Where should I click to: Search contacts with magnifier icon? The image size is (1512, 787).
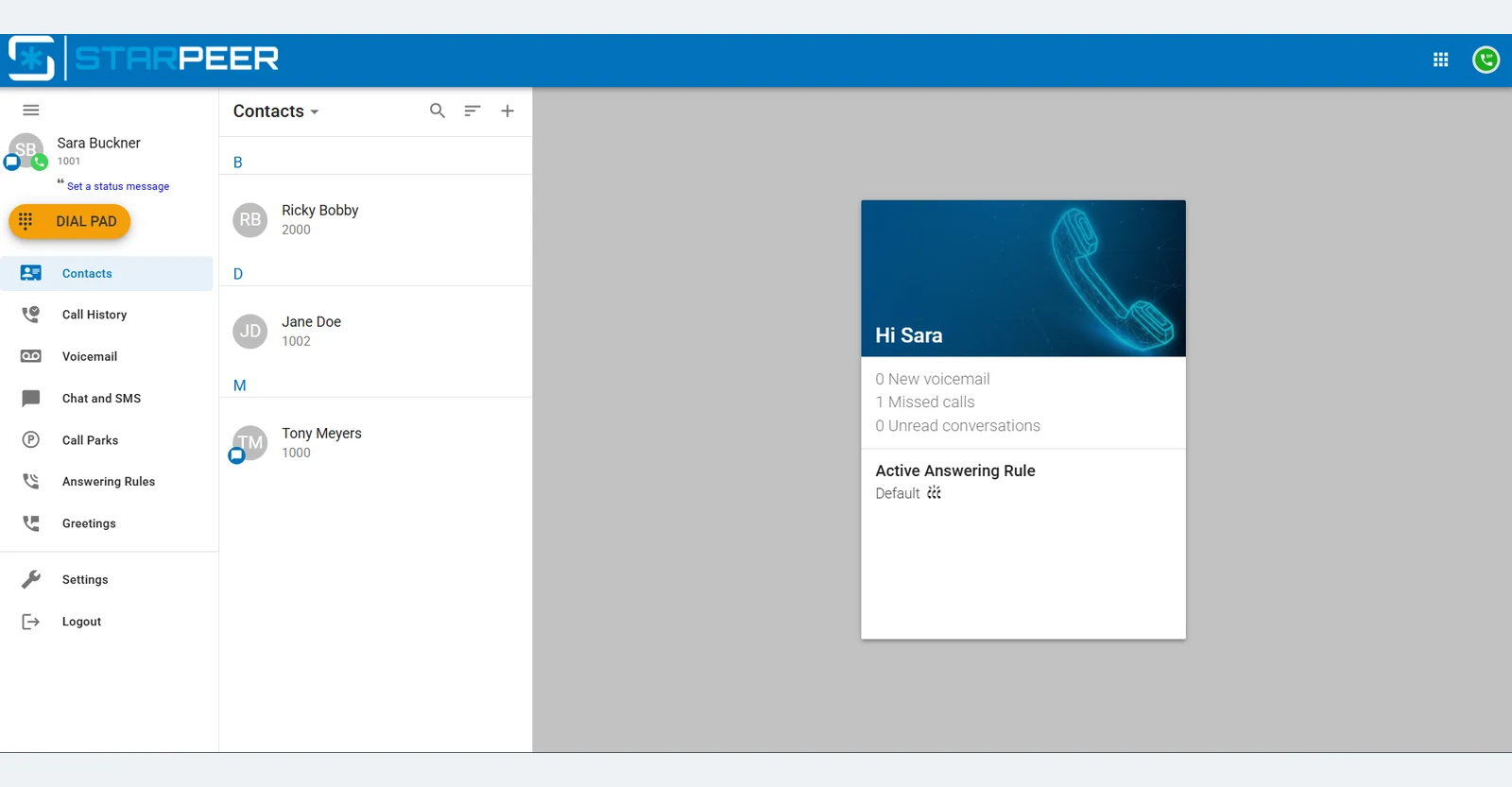pyautogui.click(x=438, y=111)
